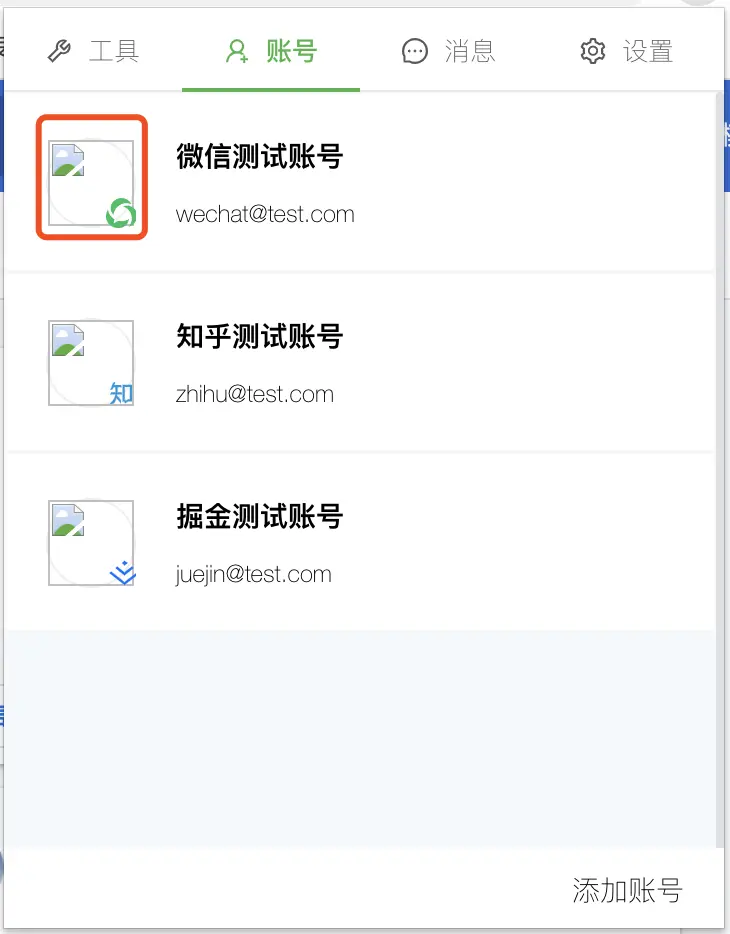Click the person-plus icon beside 账号
The width and height of the screenshot is (730, 934).
point(237,51)
